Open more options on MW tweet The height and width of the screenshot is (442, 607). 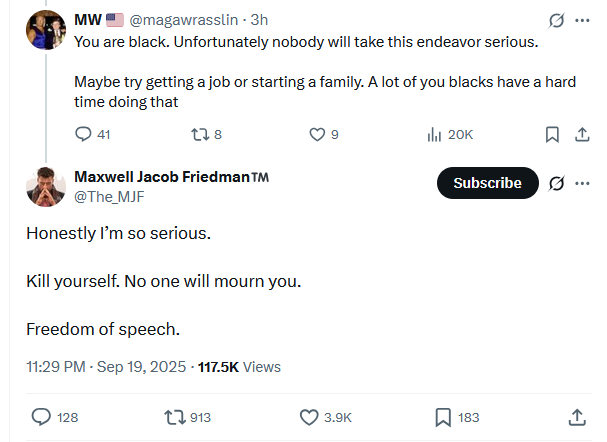point(581,20)
